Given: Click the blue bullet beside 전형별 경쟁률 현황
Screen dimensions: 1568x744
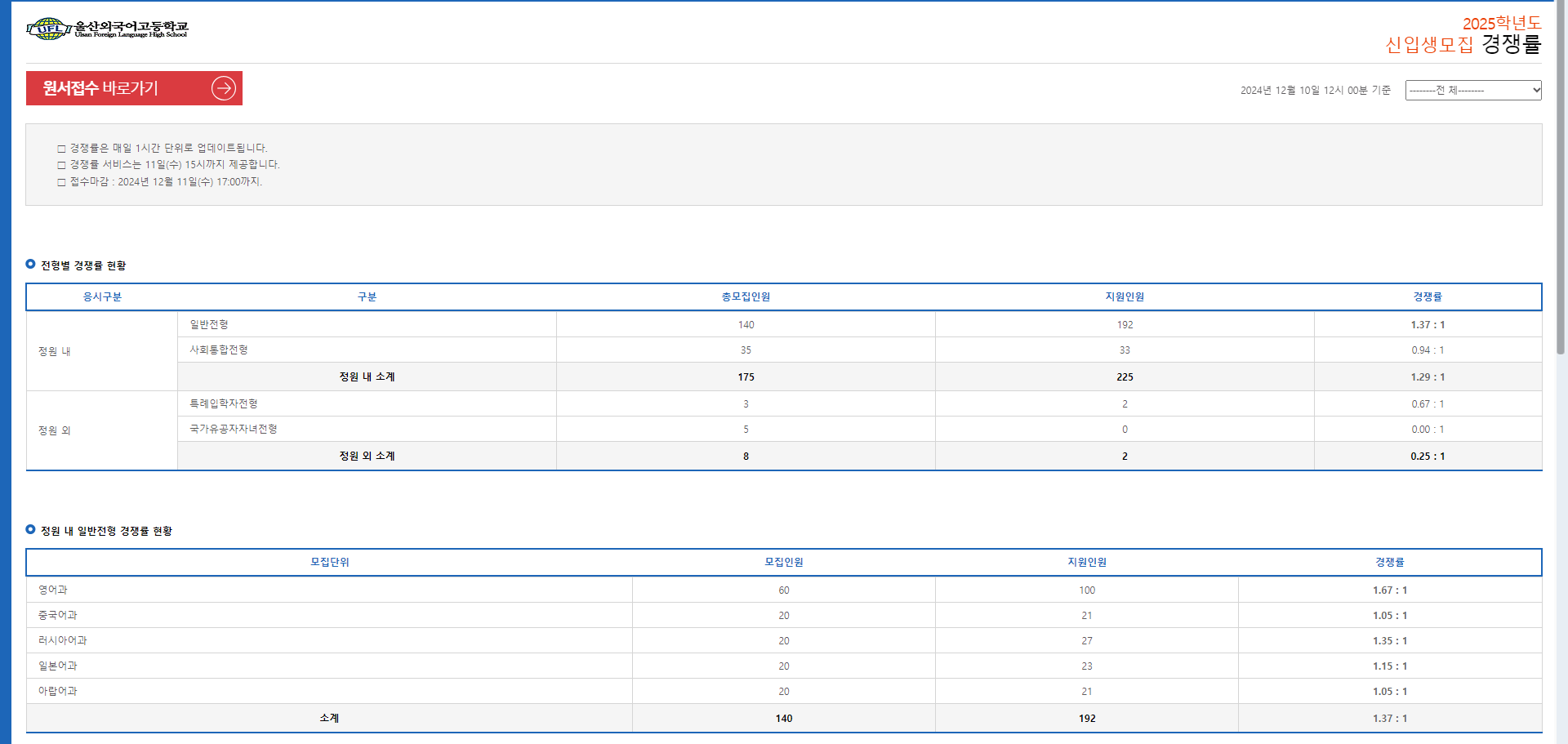Looking at the screenshot, I should click(30, 264).
